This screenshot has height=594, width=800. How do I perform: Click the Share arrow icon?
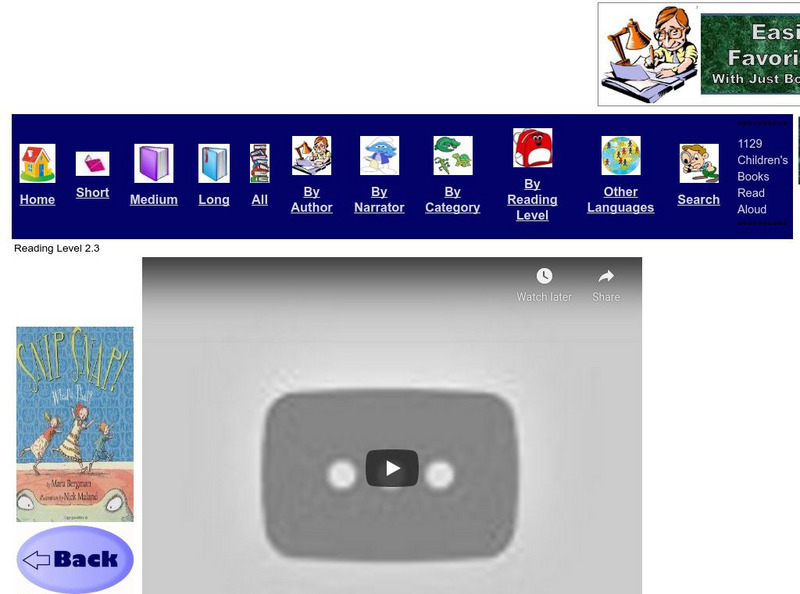point(606,276)
